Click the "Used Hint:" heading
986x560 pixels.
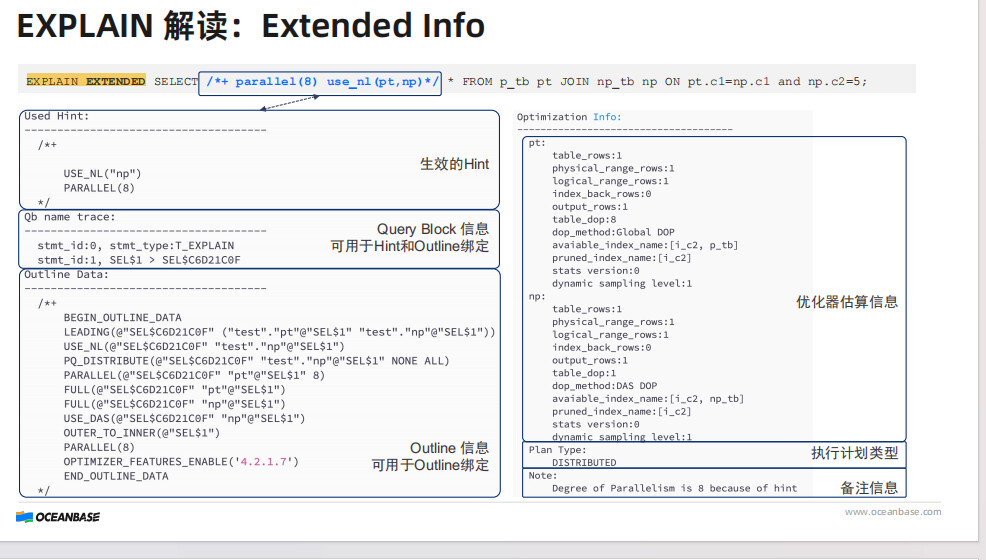[57, 116]
